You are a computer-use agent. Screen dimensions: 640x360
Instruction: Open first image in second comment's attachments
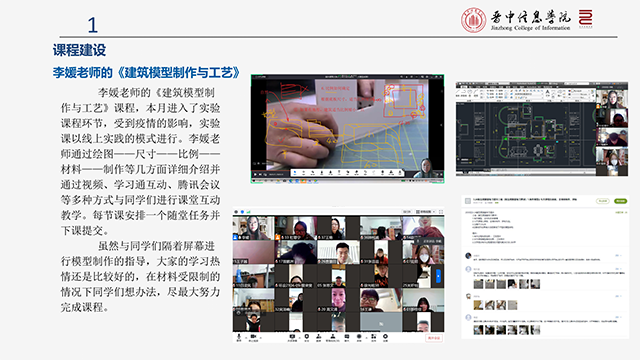point(478,284)
